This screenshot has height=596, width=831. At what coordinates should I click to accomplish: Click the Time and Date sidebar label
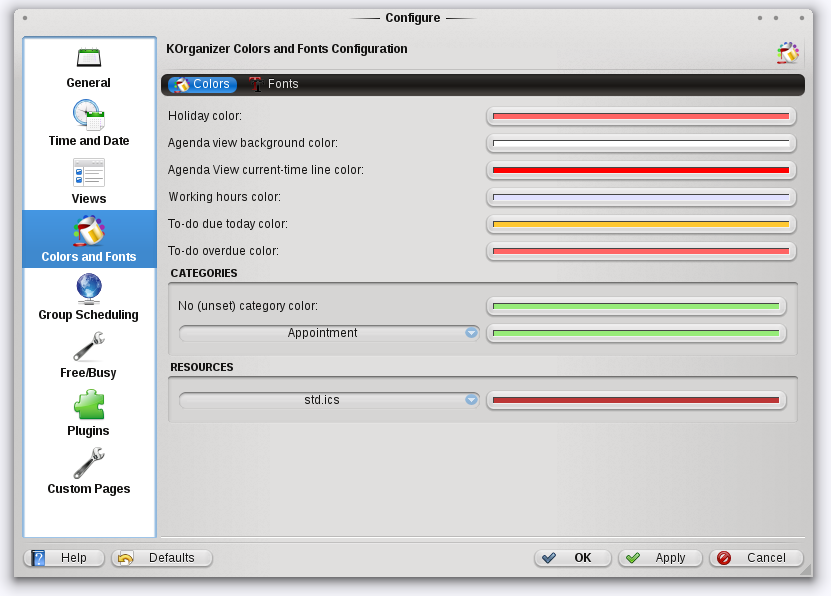click(x=89, y=141)
